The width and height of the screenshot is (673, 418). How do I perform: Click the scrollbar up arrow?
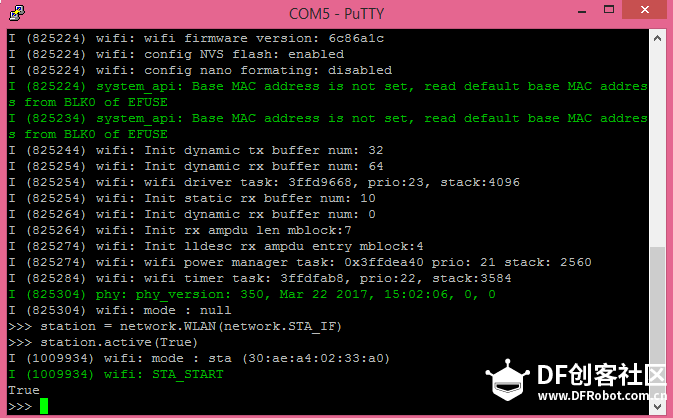coord(657,38)
